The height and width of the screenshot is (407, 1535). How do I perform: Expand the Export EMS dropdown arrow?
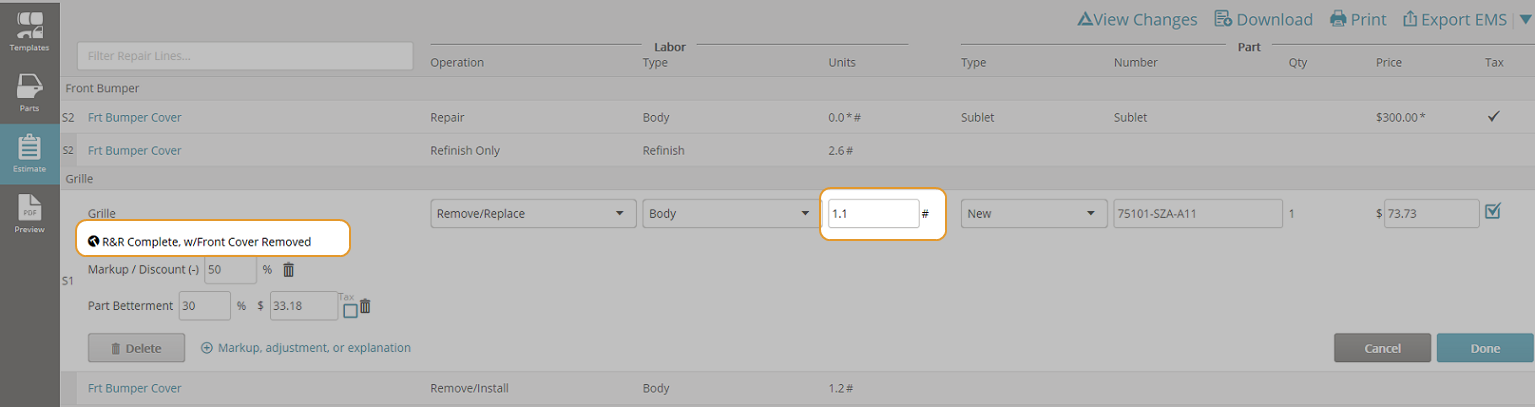pyautogui.click(x=1525, y=19)
